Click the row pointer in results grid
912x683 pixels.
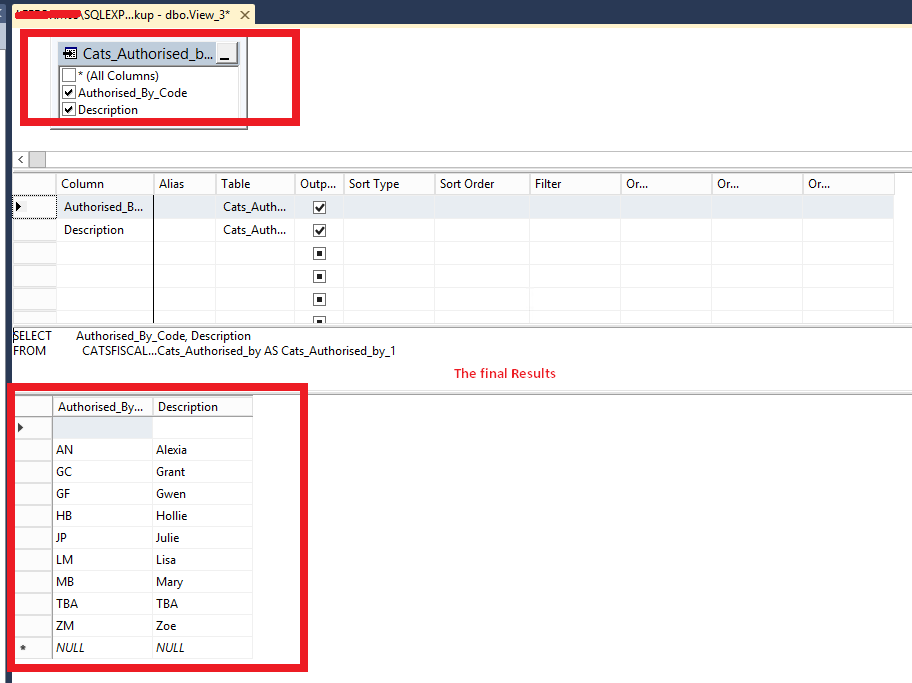[x=22, y=428]
